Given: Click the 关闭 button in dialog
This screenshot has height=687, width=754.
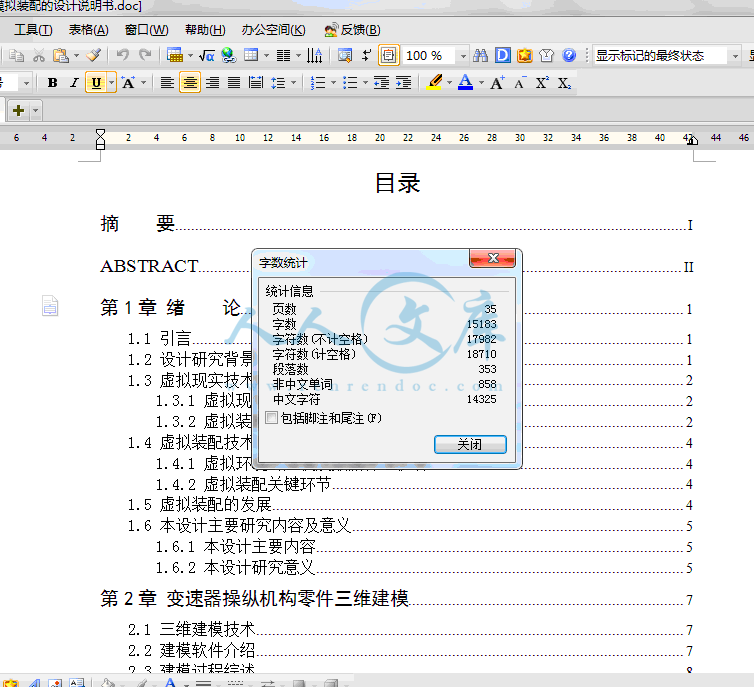Looking at the screenshot, I should click(470, 444).
